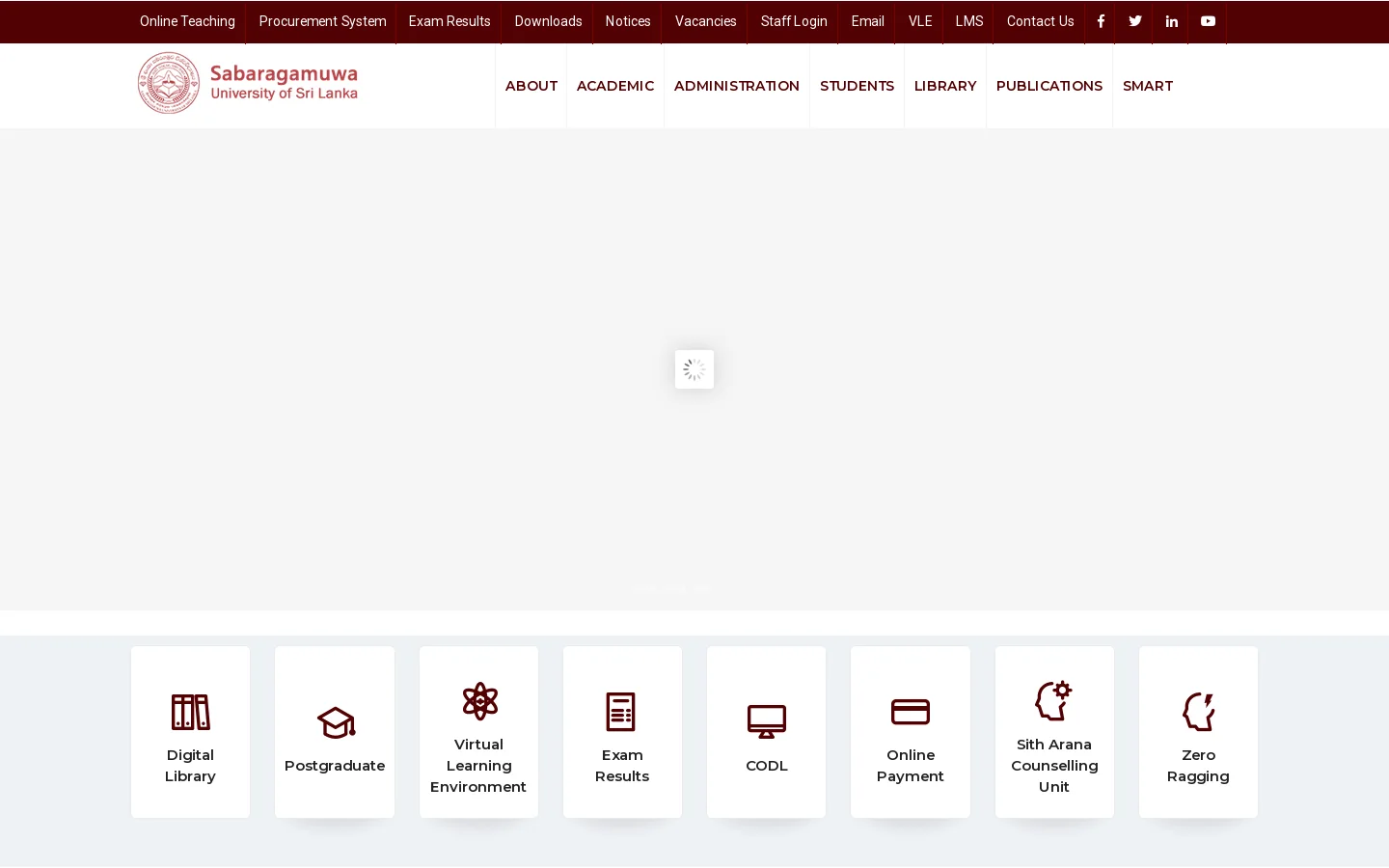Open Exam Results in the top bar
This screenshot has width=1389, height=868.
tap(449, 21)
